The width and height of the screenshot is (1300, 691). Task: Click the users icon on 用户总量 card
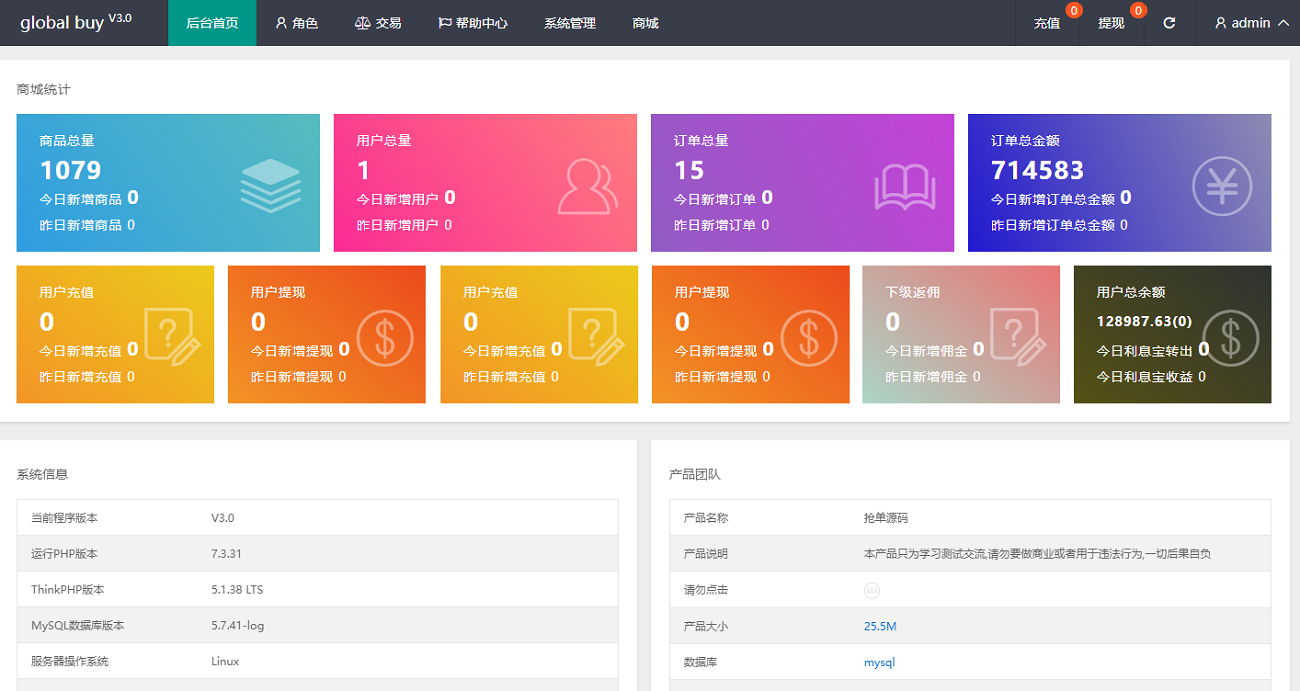(587, 187)
